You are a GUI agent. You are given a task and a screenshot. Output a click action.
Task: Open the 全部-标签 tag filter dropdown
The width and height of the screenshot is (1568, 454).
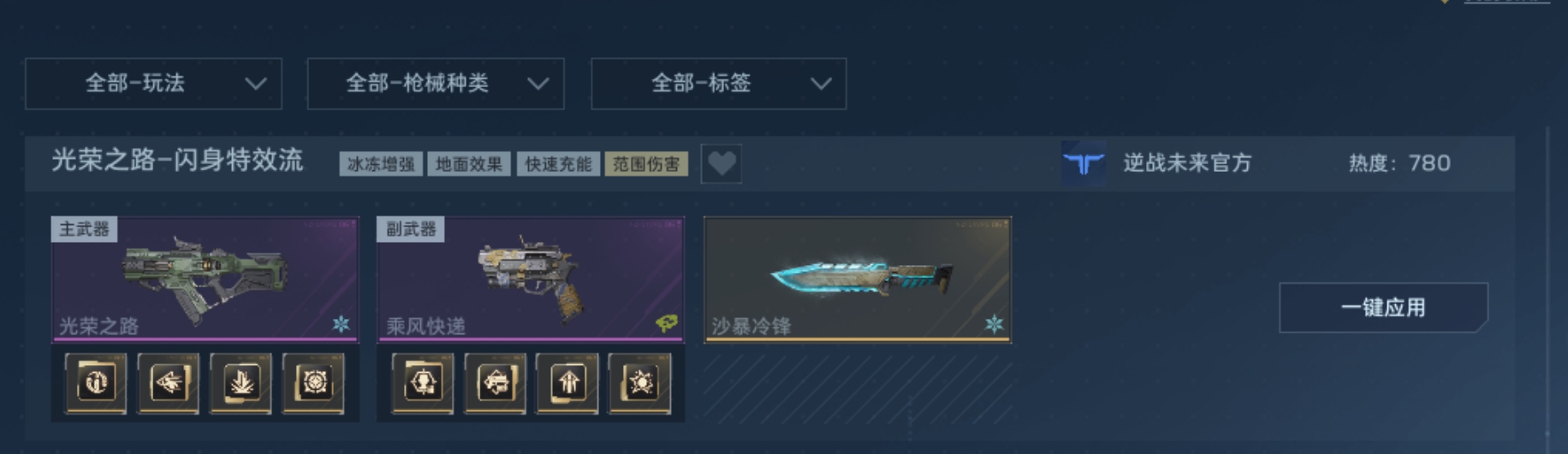click(x=719, y=84)
